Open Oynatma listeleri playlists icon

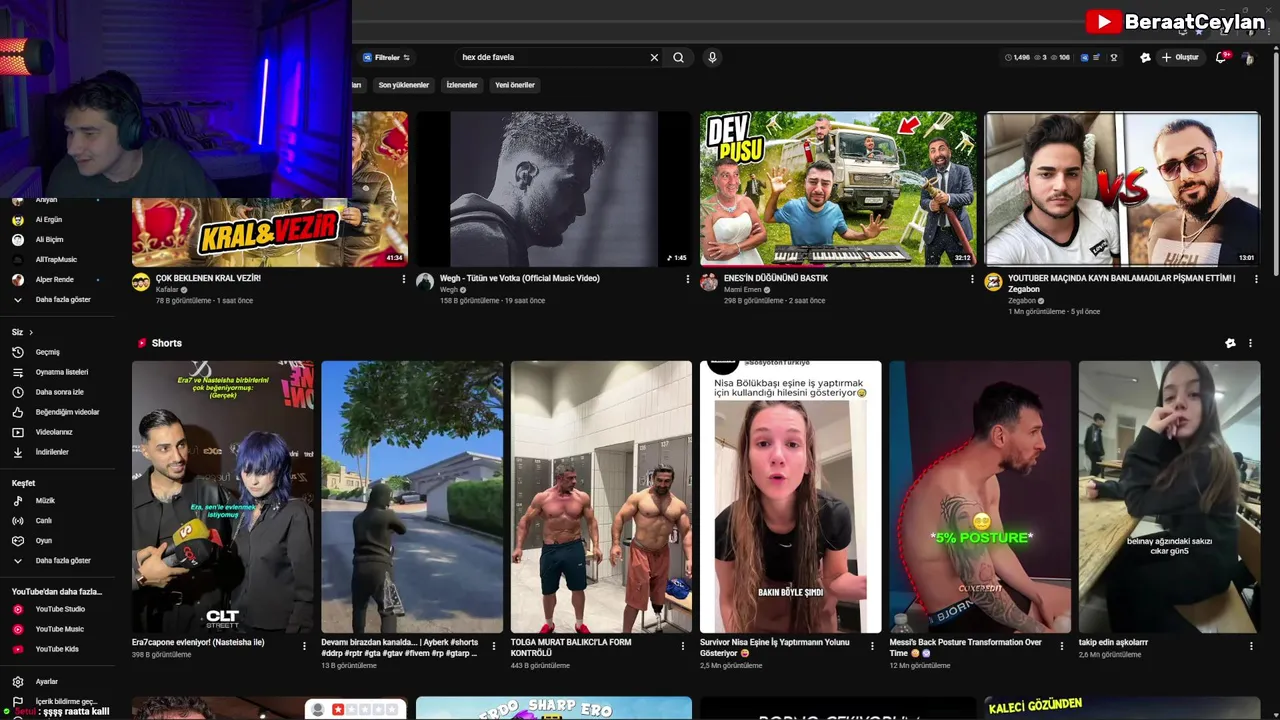(17, 372)
